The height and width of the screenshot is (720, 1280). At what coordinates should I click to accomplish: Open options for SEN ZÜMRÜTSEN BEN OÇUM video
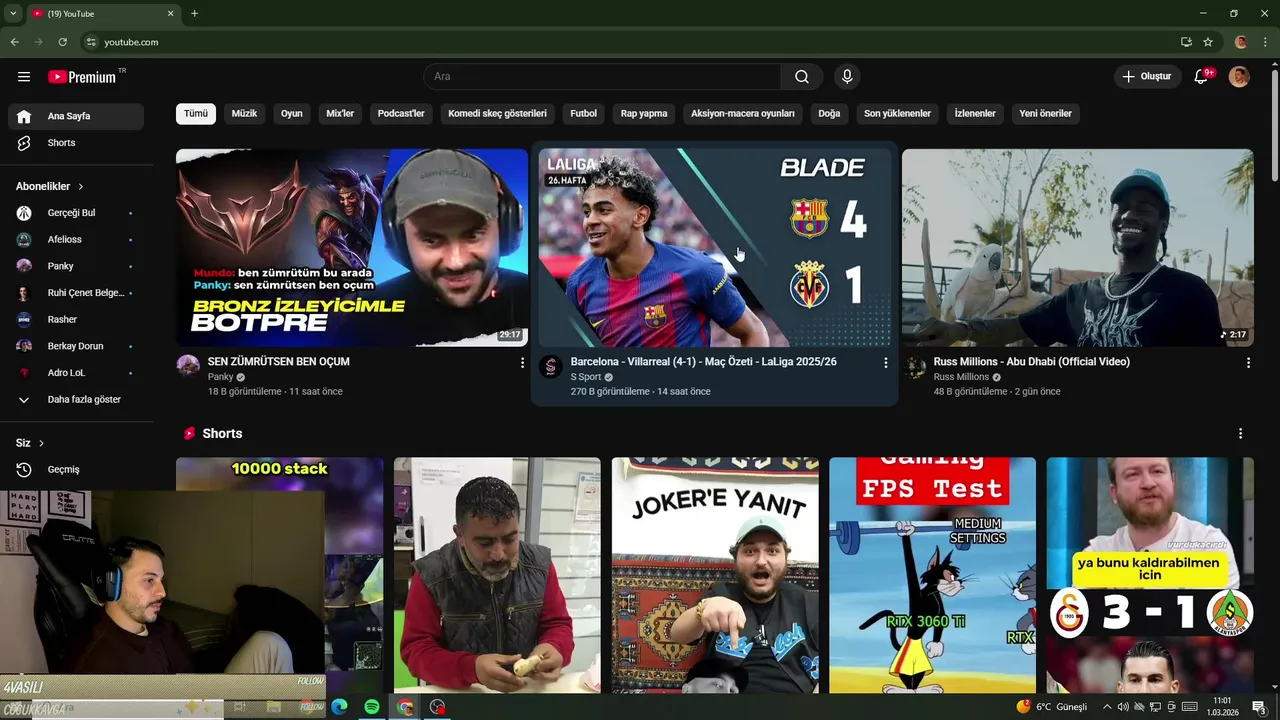point(522,363)
